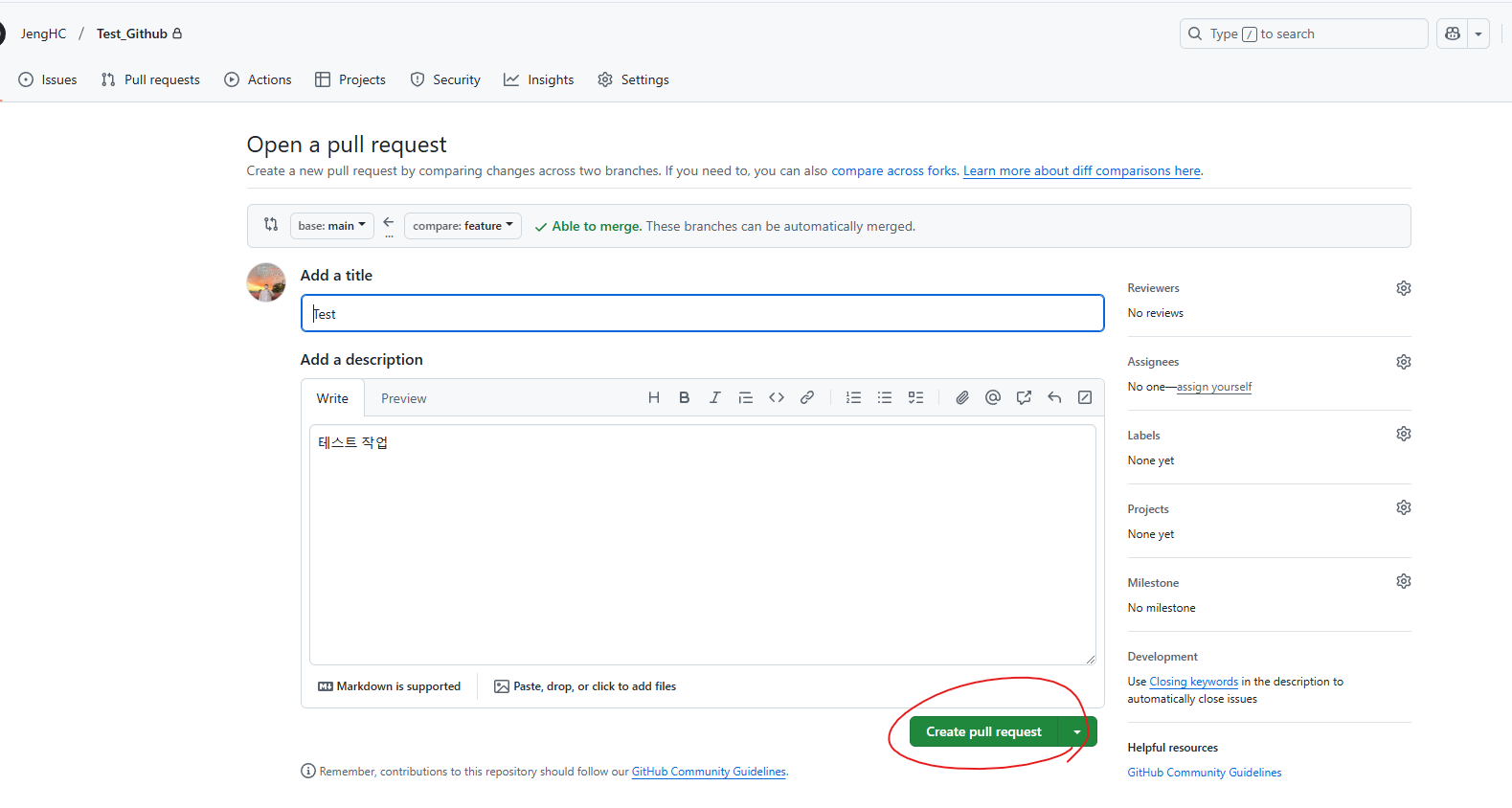Open the base: main branch dropdown

331,226
